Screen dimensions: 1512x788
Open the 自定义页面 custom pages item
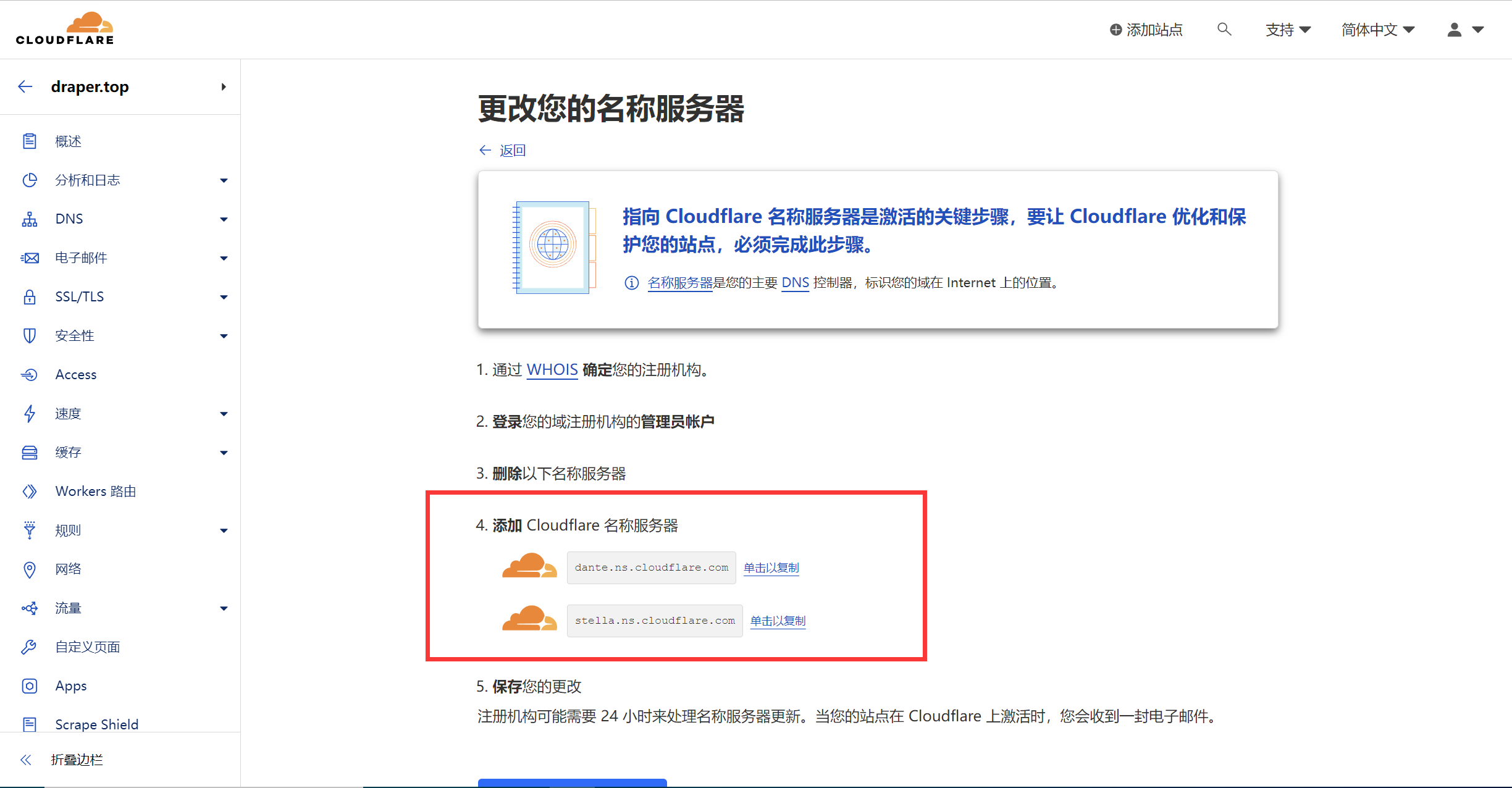click(87, 647)
